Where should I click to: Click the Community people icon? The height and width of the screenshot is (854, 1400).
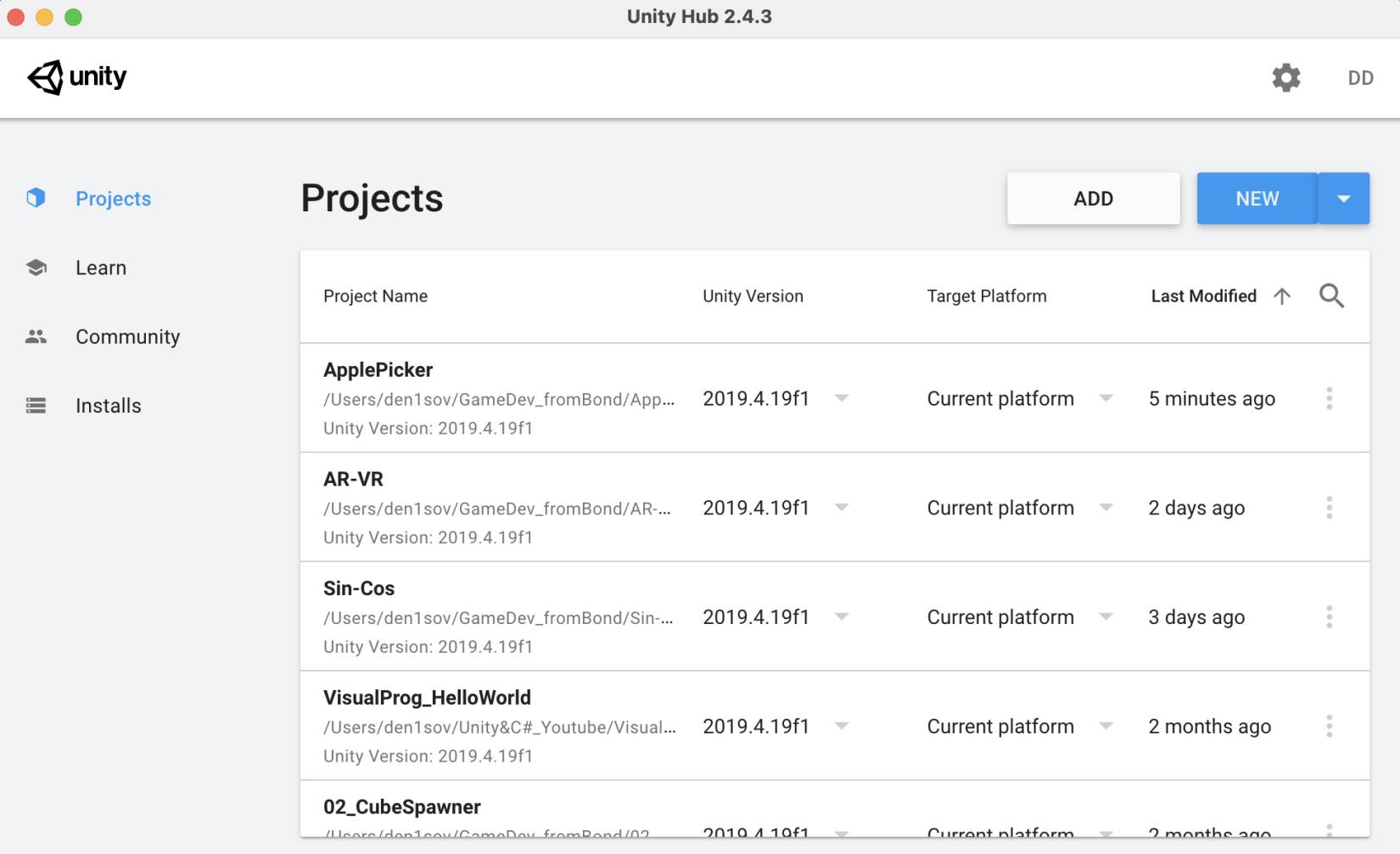click(x=36, y=336)
